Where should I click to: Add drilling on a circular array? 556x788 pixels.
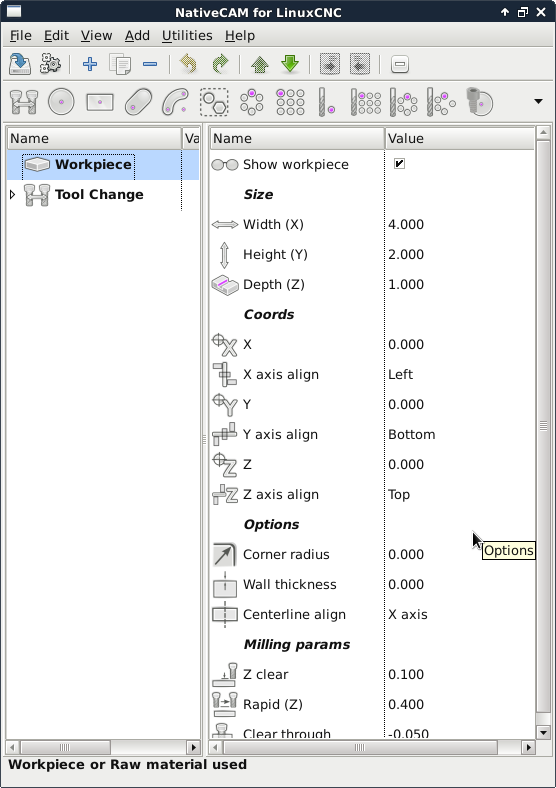coord(404,102)
